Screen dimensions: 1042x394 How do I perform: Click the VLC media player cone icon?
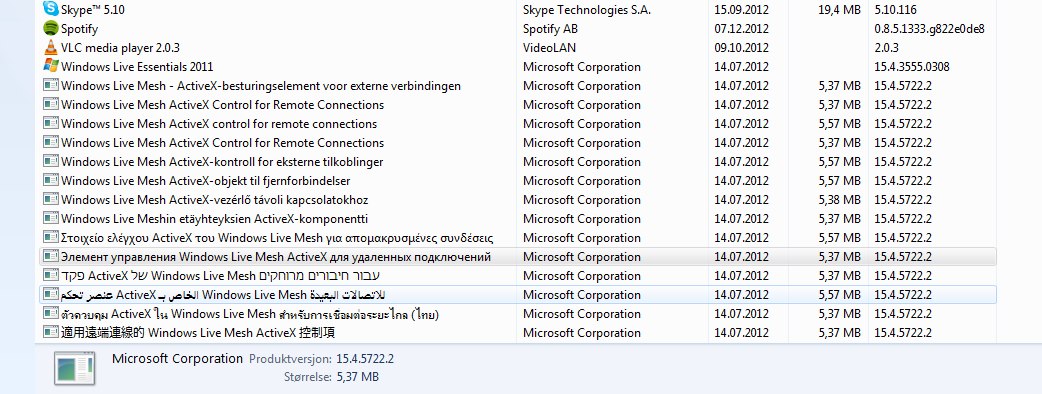click(51, 48)
